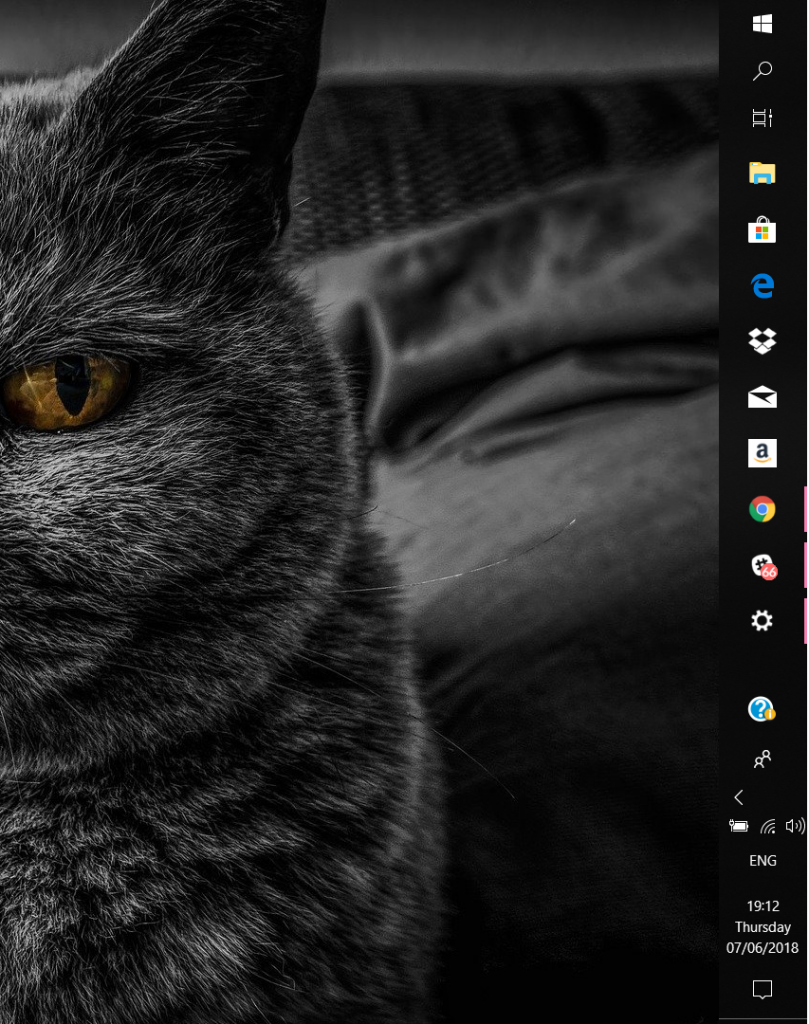Open Windows Settings via the gear icon
The height and width of the screenshot is (1024, 809).
click(x=762, y=621)
